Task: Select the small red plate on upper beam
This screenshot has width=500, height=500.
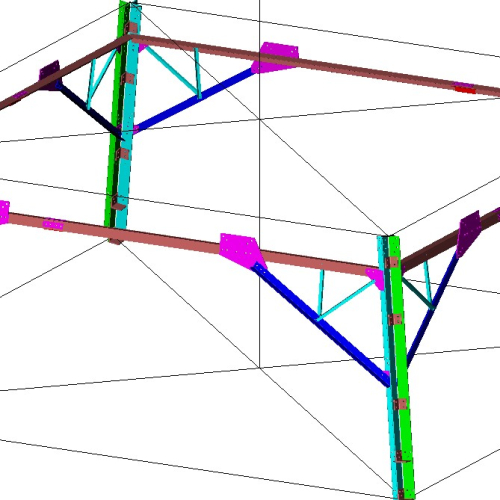Action: 465,89
